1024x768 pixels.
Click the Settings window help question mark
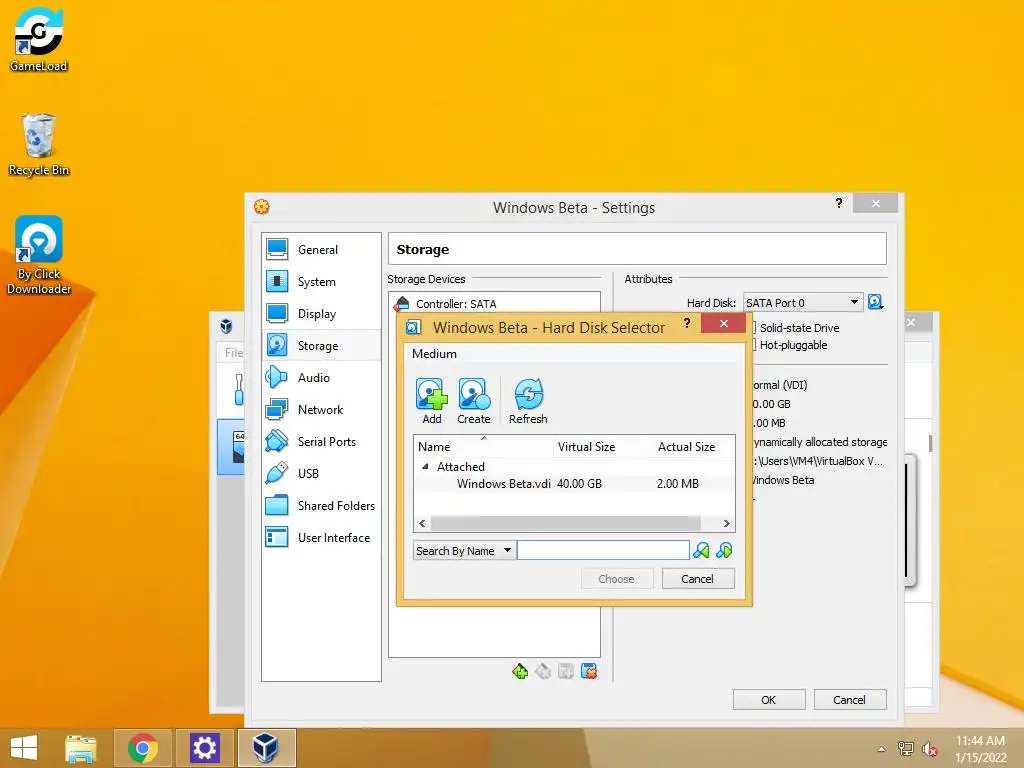(839, 203)
